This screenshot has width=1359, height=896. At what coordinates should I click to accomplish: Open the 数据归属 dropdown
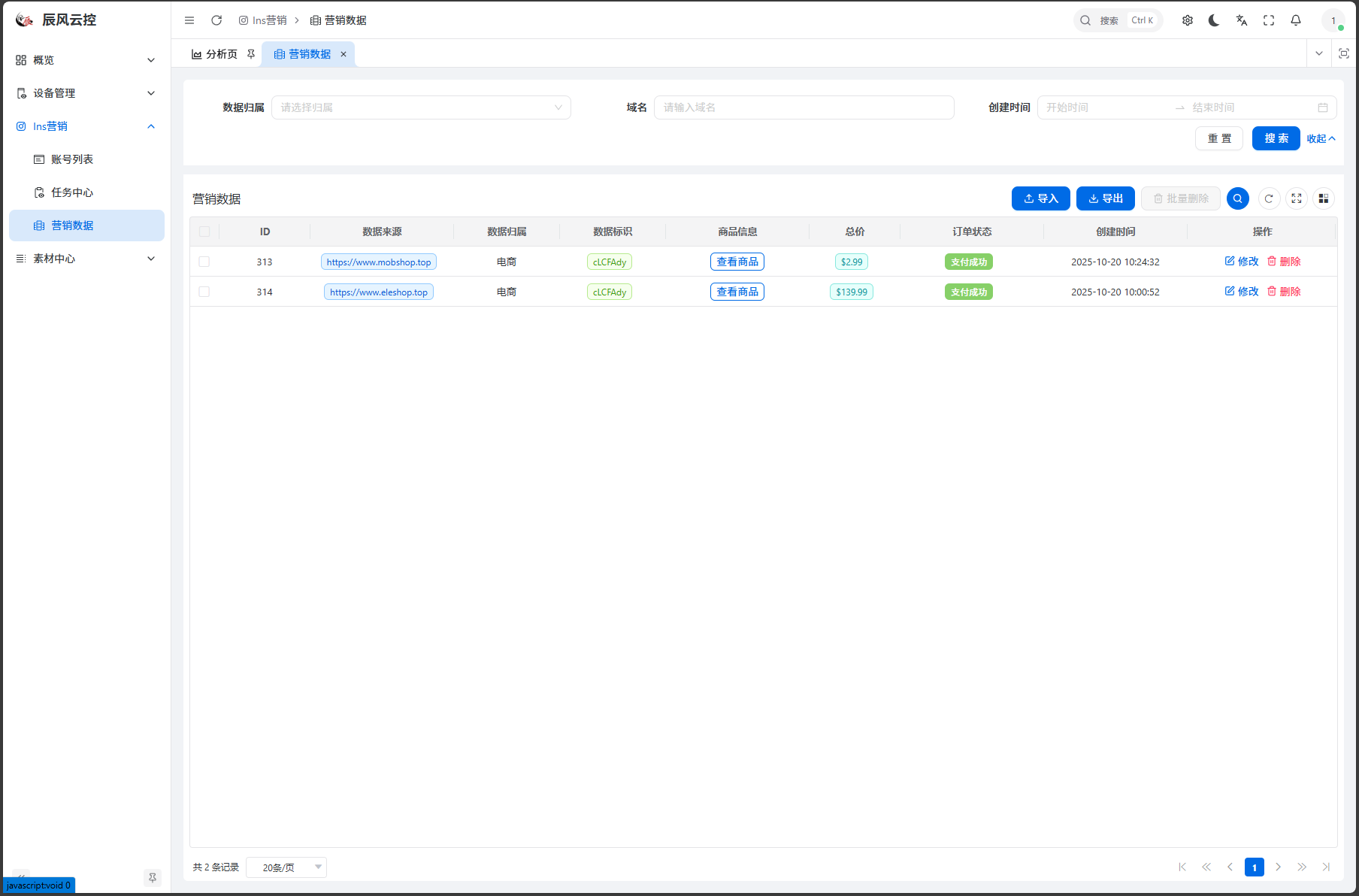click(x=421, y=107)
